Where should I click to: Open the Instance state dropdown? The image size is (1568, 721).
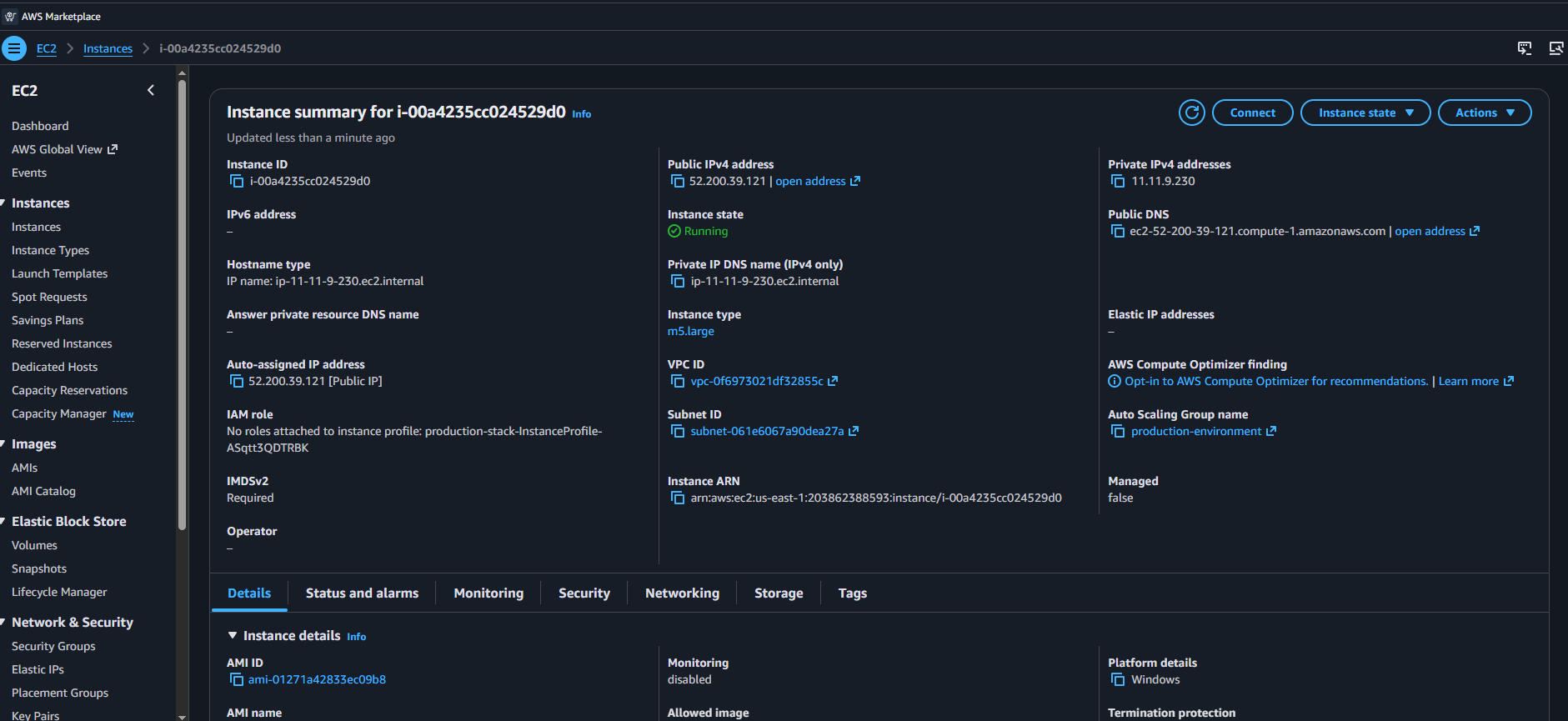(1365, 113)
